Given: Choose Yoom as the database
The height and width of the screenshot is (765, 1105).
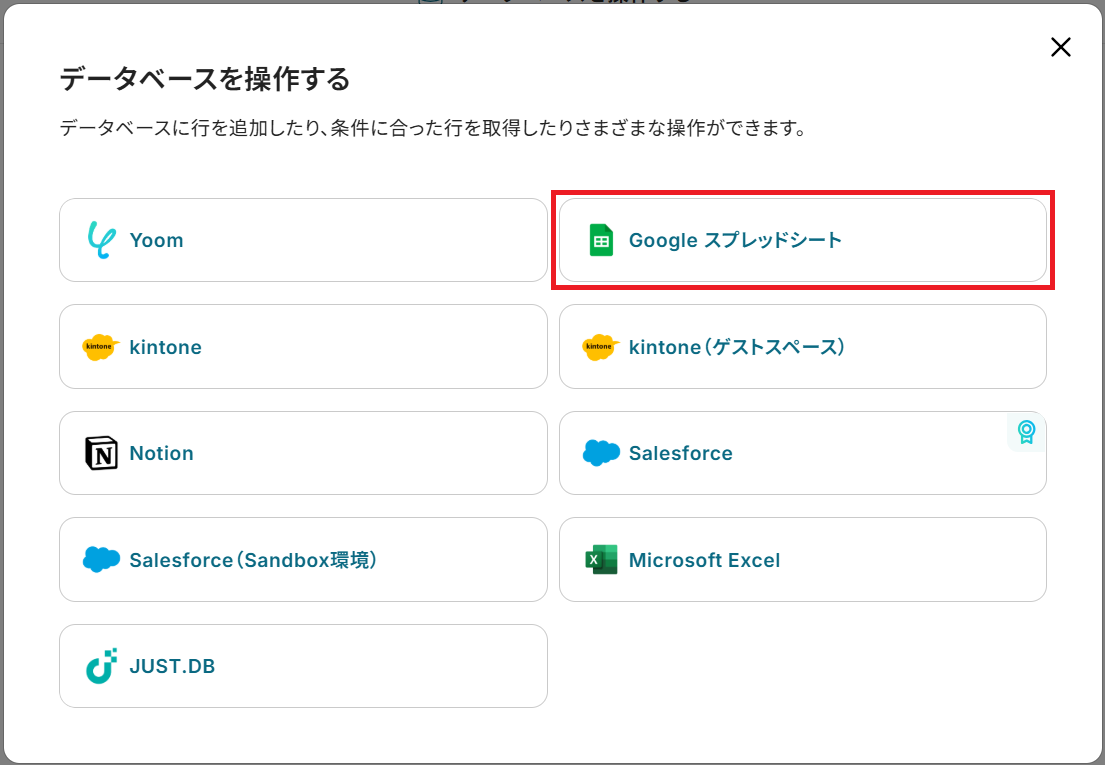Looking at the screenshot, I should click(303, 240).
